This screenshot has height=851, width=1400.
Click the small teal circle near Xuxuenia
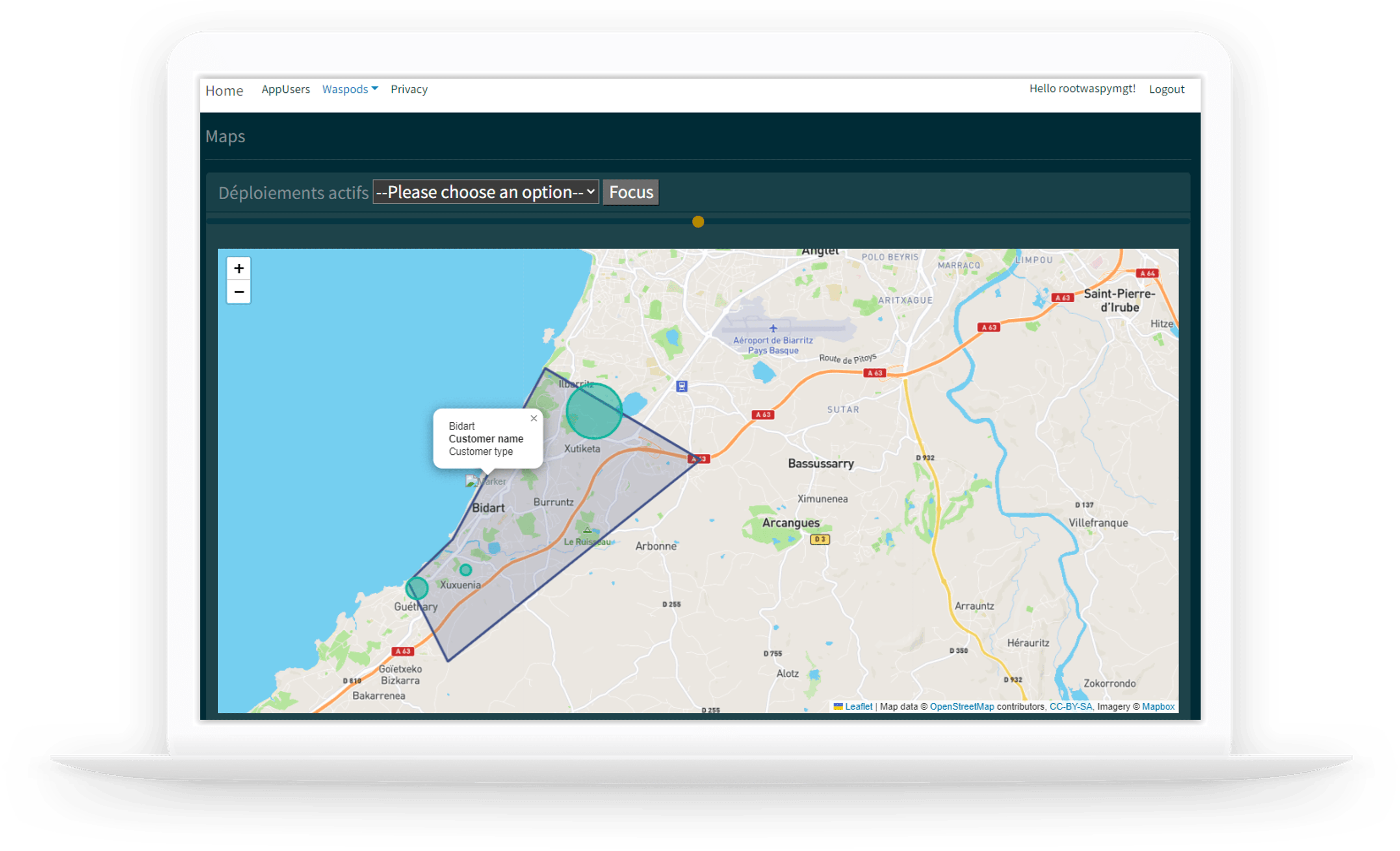click(465, 570)
